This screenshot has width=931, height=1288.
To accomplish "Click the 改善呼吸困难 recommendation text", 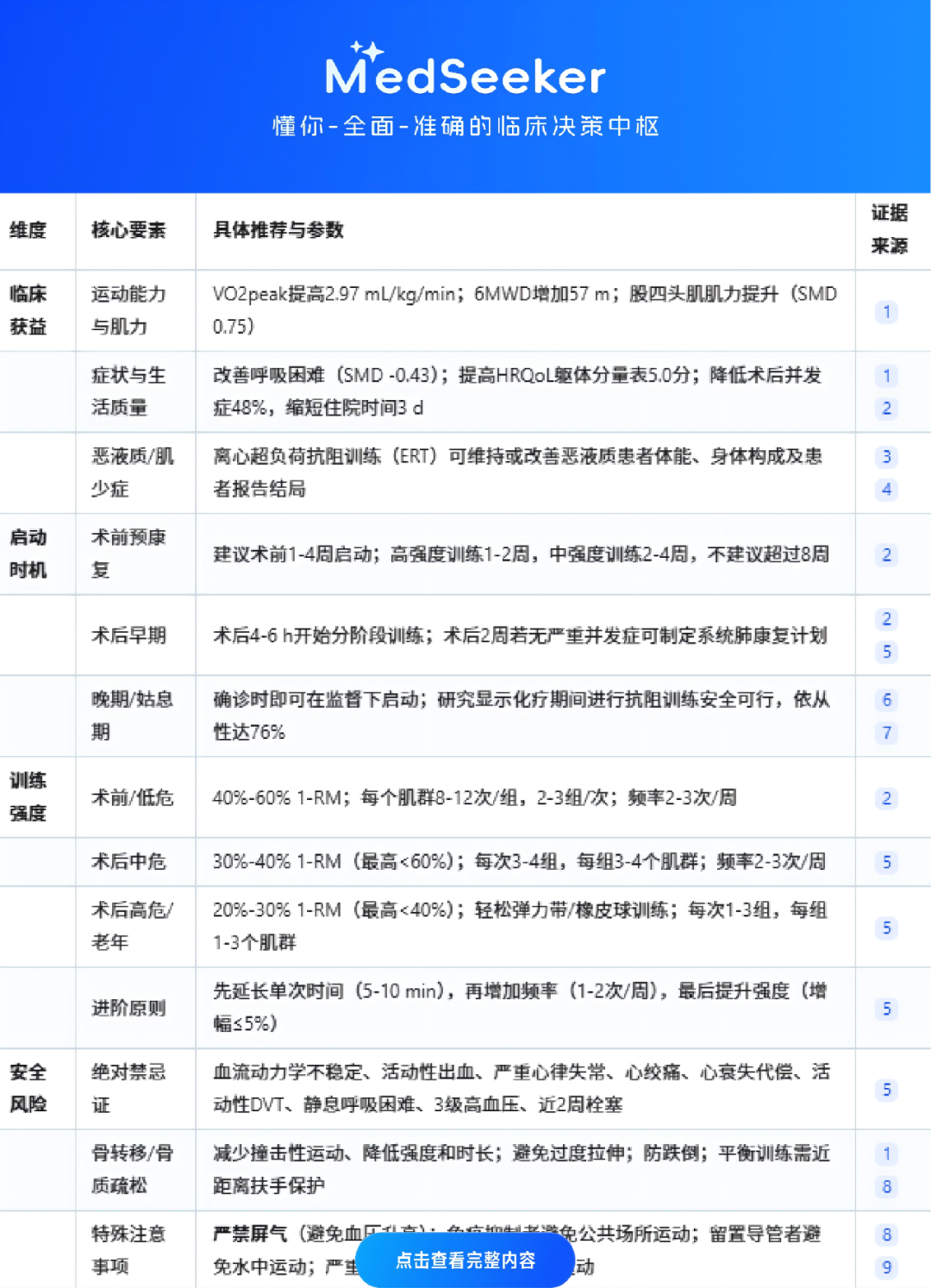I will 517,391.
